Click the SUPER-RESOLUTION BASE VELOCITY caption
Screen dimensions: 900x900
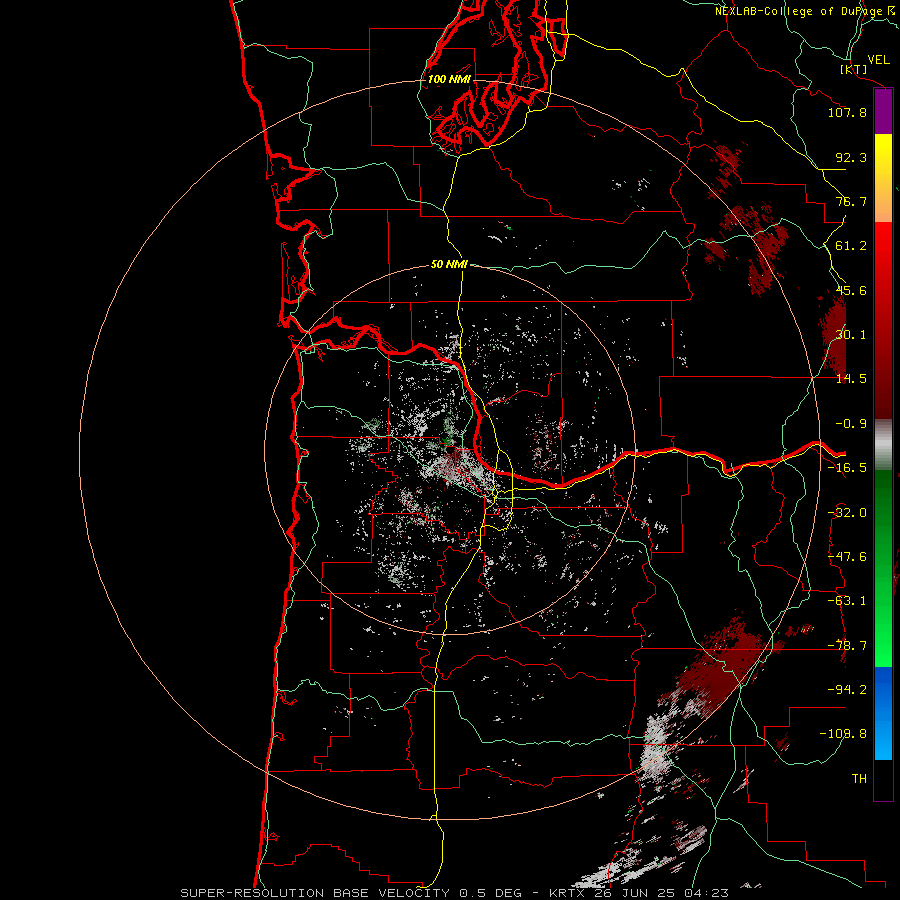tap(317, 893)
